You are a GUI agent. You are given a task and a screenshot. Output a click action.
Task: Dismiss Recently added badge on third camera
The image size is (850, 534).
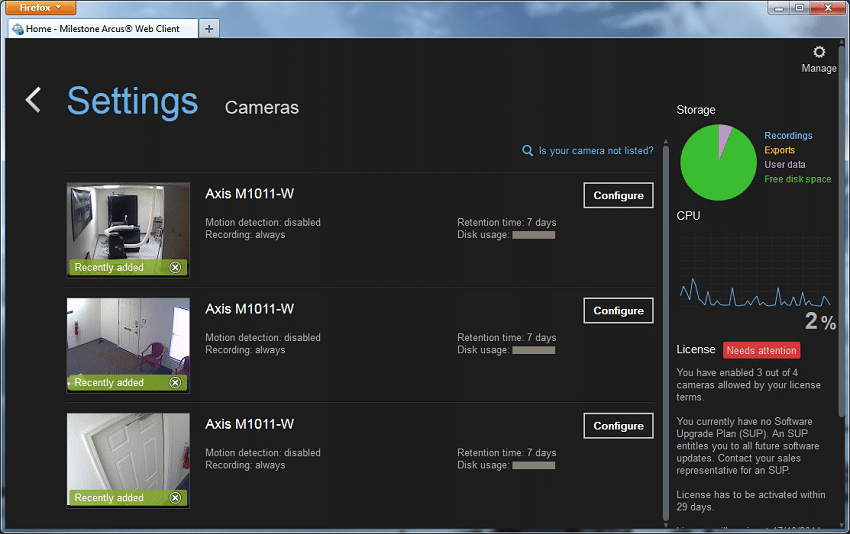coord(175,498)
